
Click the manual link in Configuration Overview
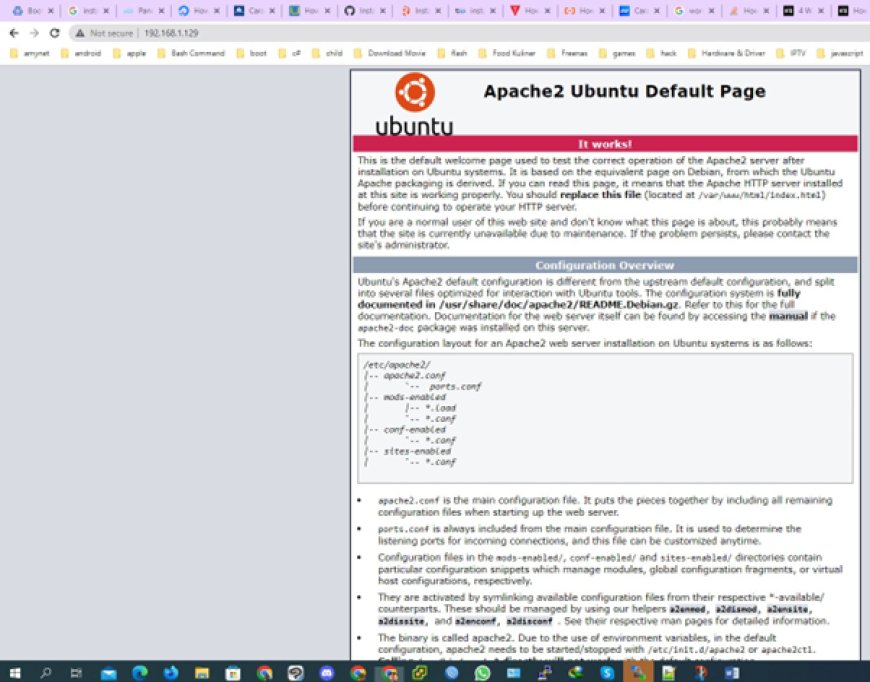(788, 316)
